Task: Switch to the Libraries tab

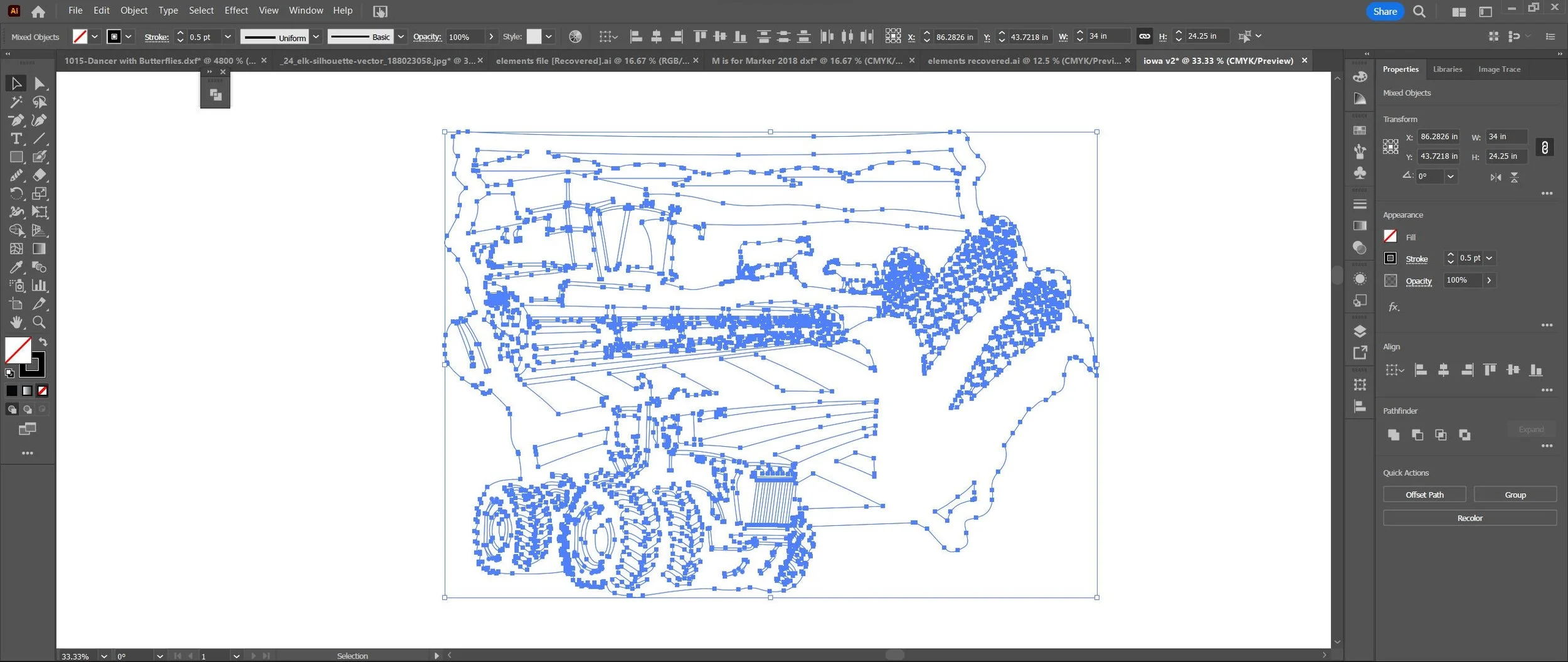Action: click(1447, 69)
